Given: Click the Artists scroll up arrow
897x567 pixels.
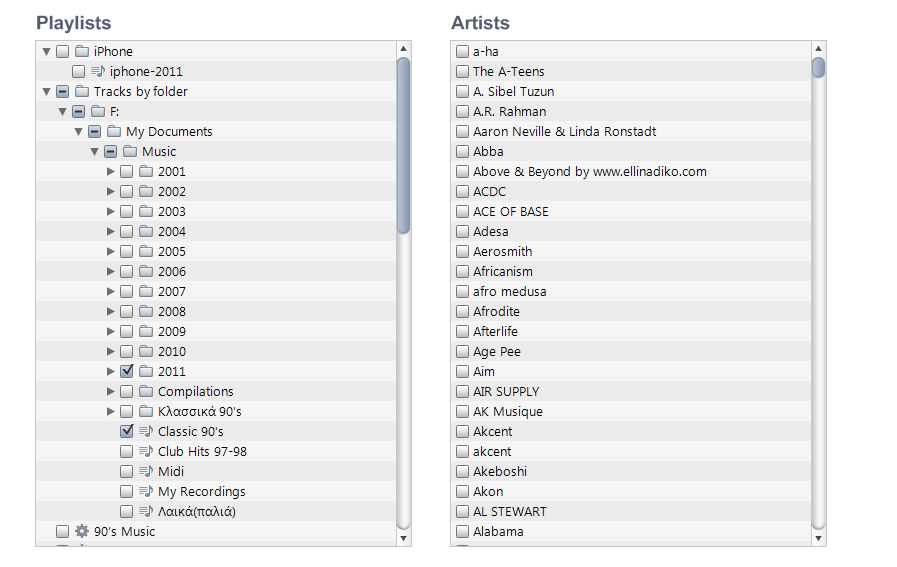Looking at the screenshot, I should click(819, 49).
